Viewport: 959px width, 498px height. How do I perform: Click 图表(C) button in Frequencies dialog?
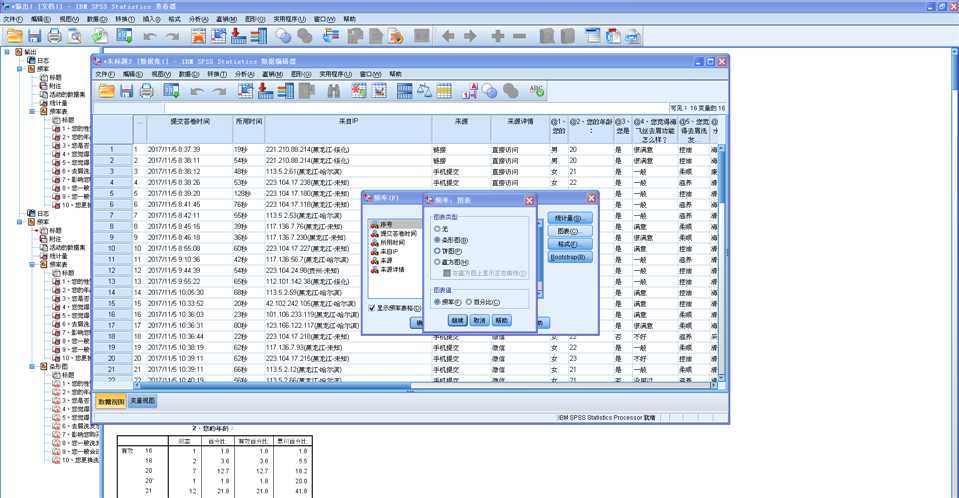tap(569, 231)
